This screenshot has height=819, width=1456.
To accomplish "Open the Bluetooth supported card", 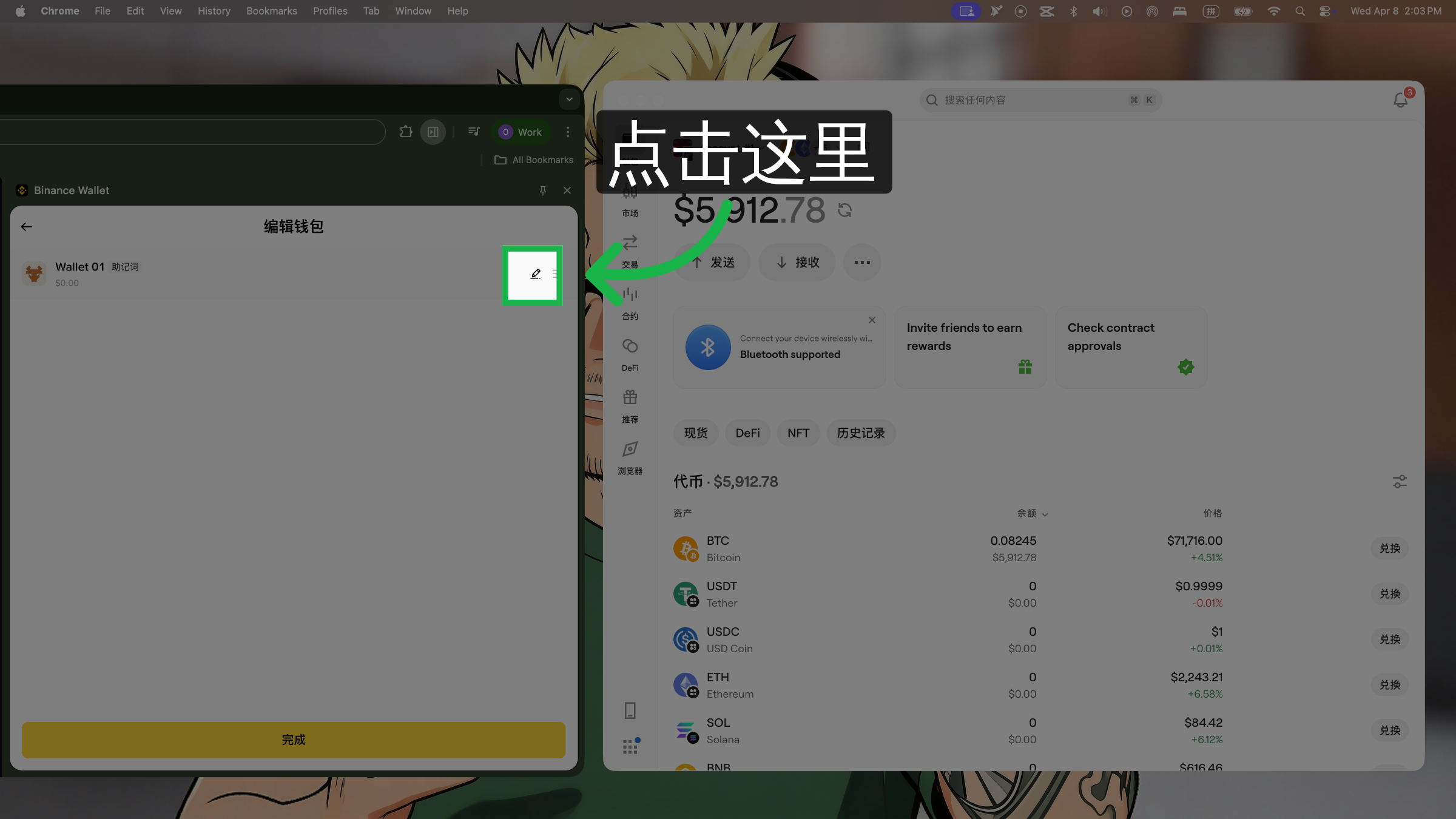I will coord(780,347).
